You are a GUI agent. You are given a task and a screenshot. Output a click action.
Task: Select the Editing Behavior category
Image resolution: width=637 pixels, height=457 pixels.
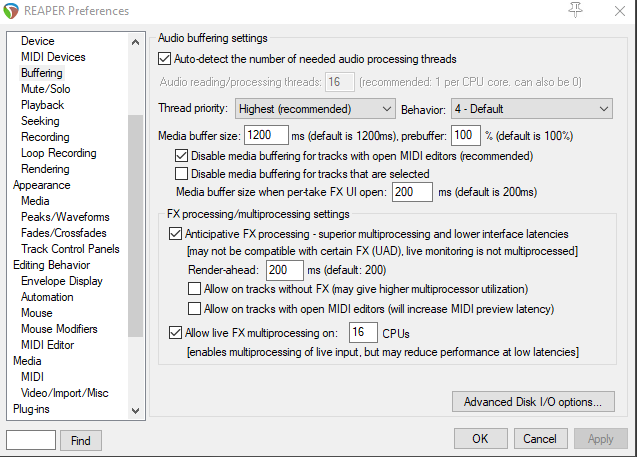tap(52, 265)
